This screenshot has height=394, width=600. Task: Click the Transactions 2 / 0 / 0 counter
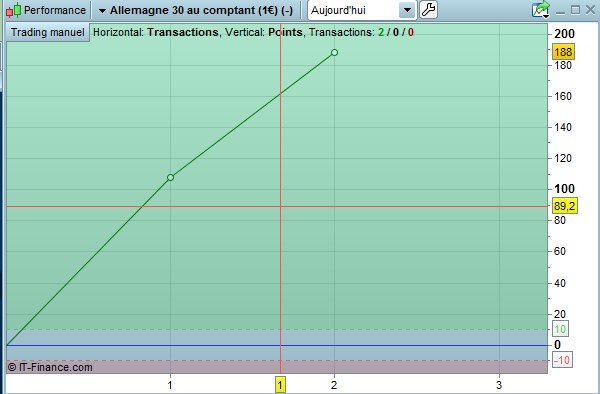361,32
